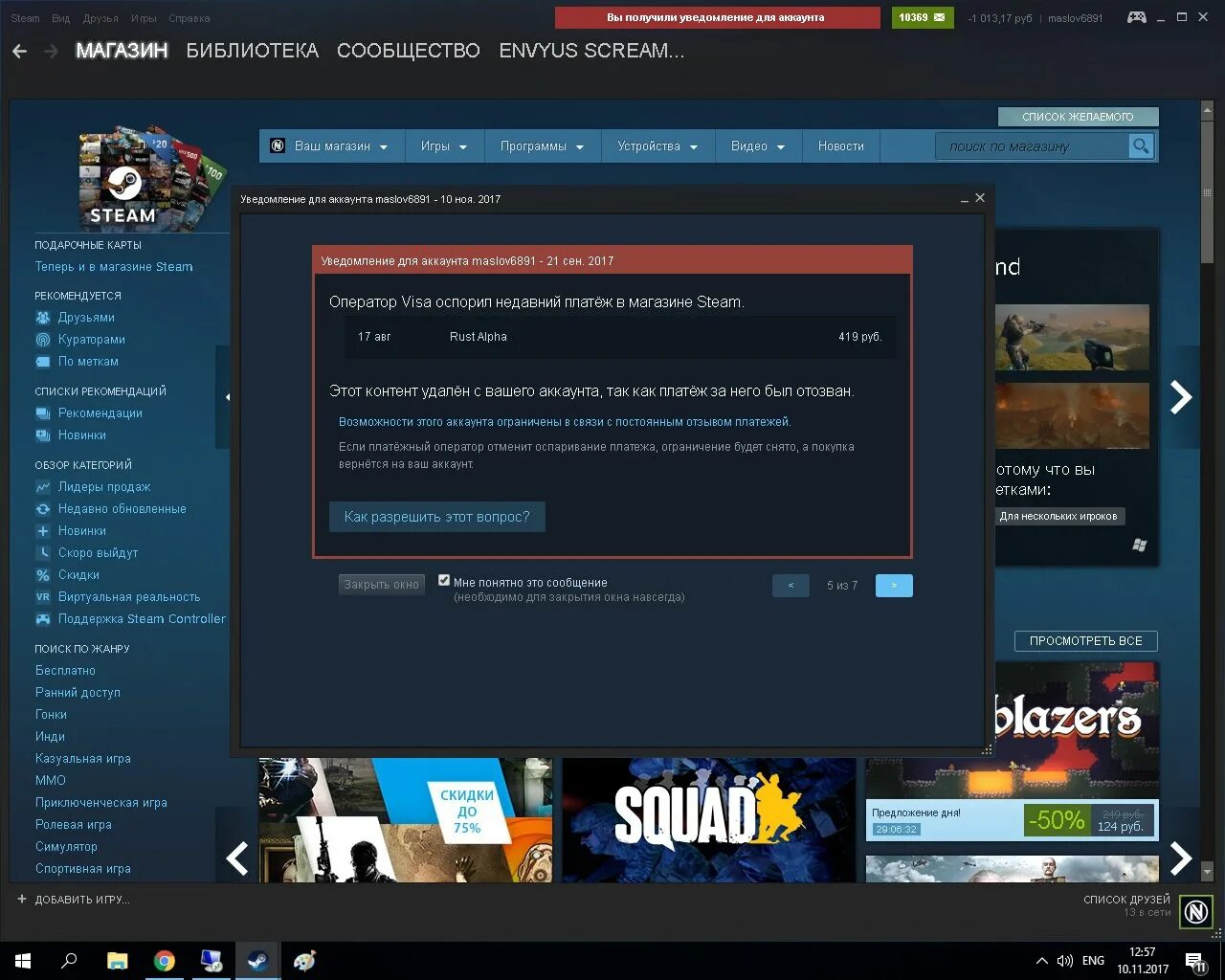The image size is (1225, 980).
Task: Advance featured carousel with right chevron
Action: tap(1181, 396)
